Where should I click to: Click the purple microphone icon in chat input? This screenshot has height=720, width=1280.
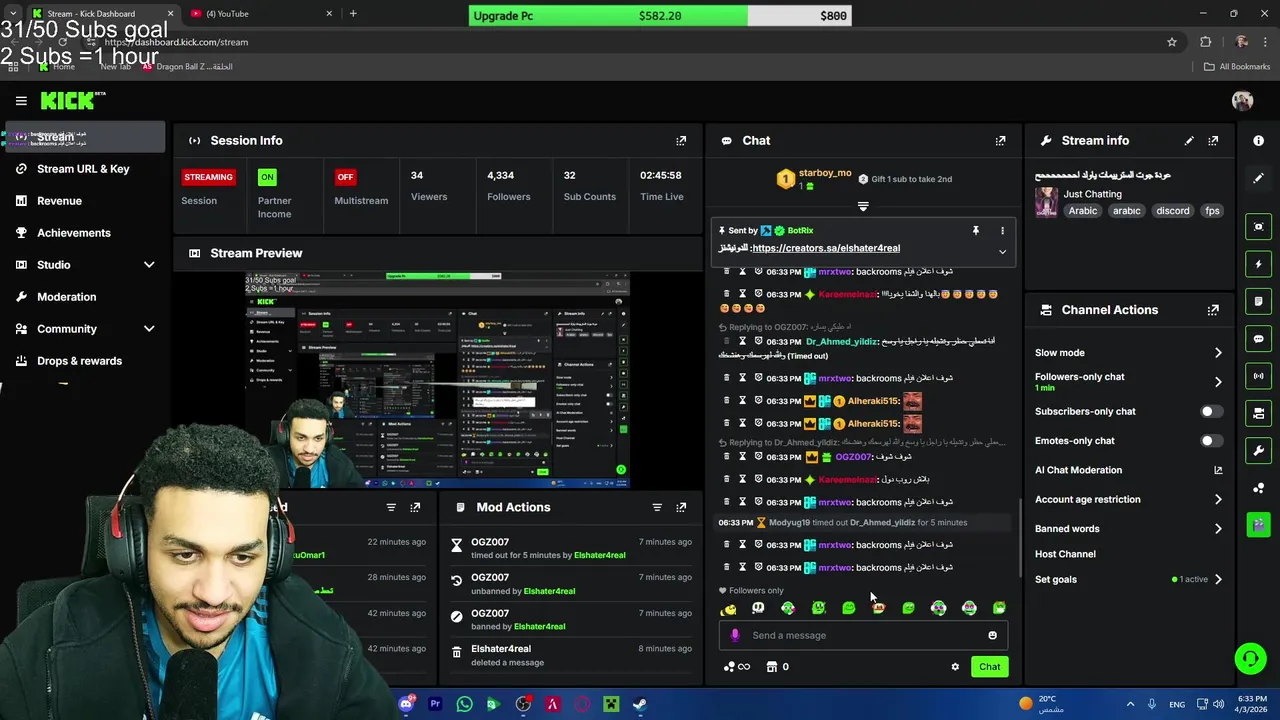pyautogui.click(x=735, y=635)
